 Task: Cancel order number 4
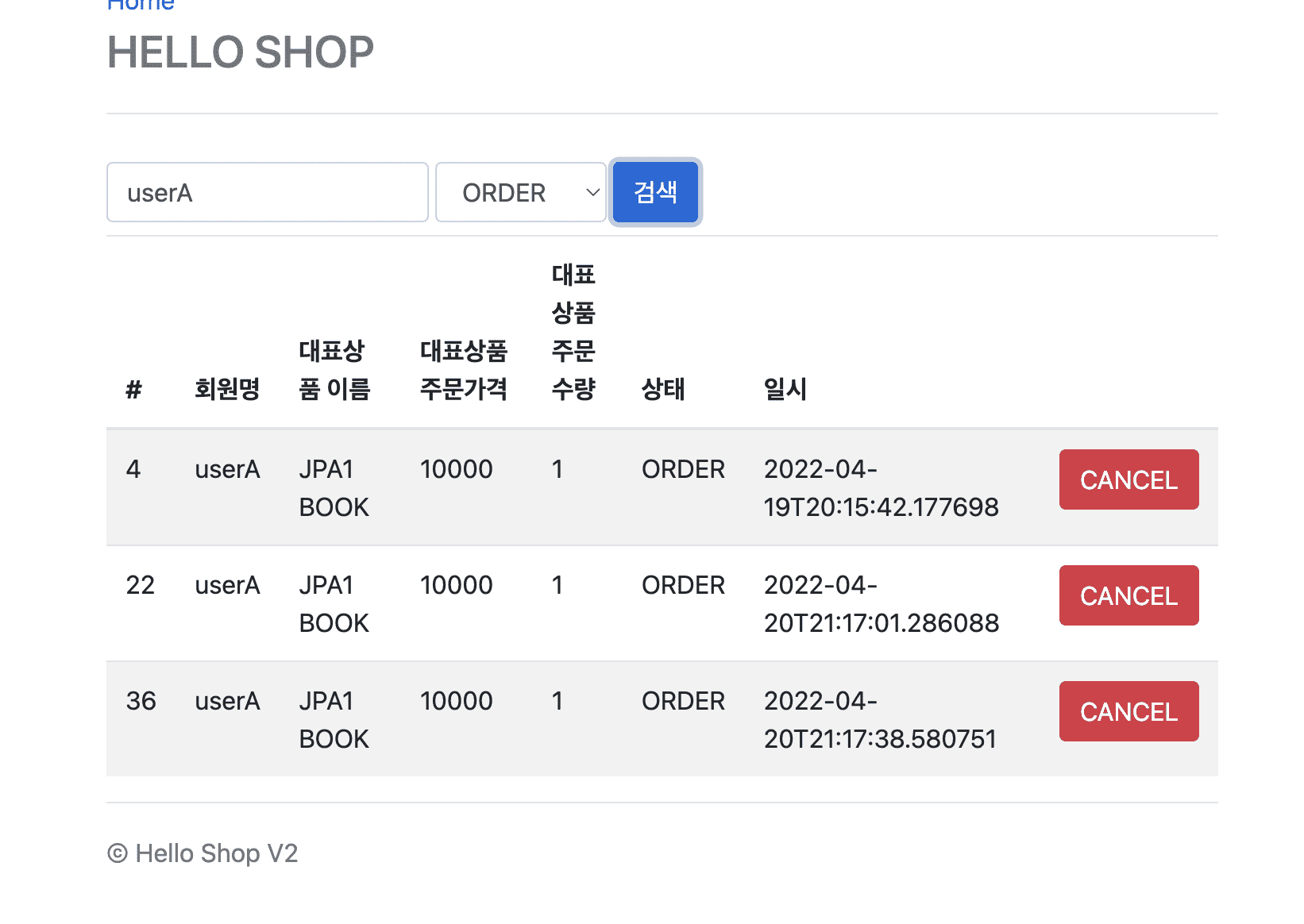tap(1128, 479)
